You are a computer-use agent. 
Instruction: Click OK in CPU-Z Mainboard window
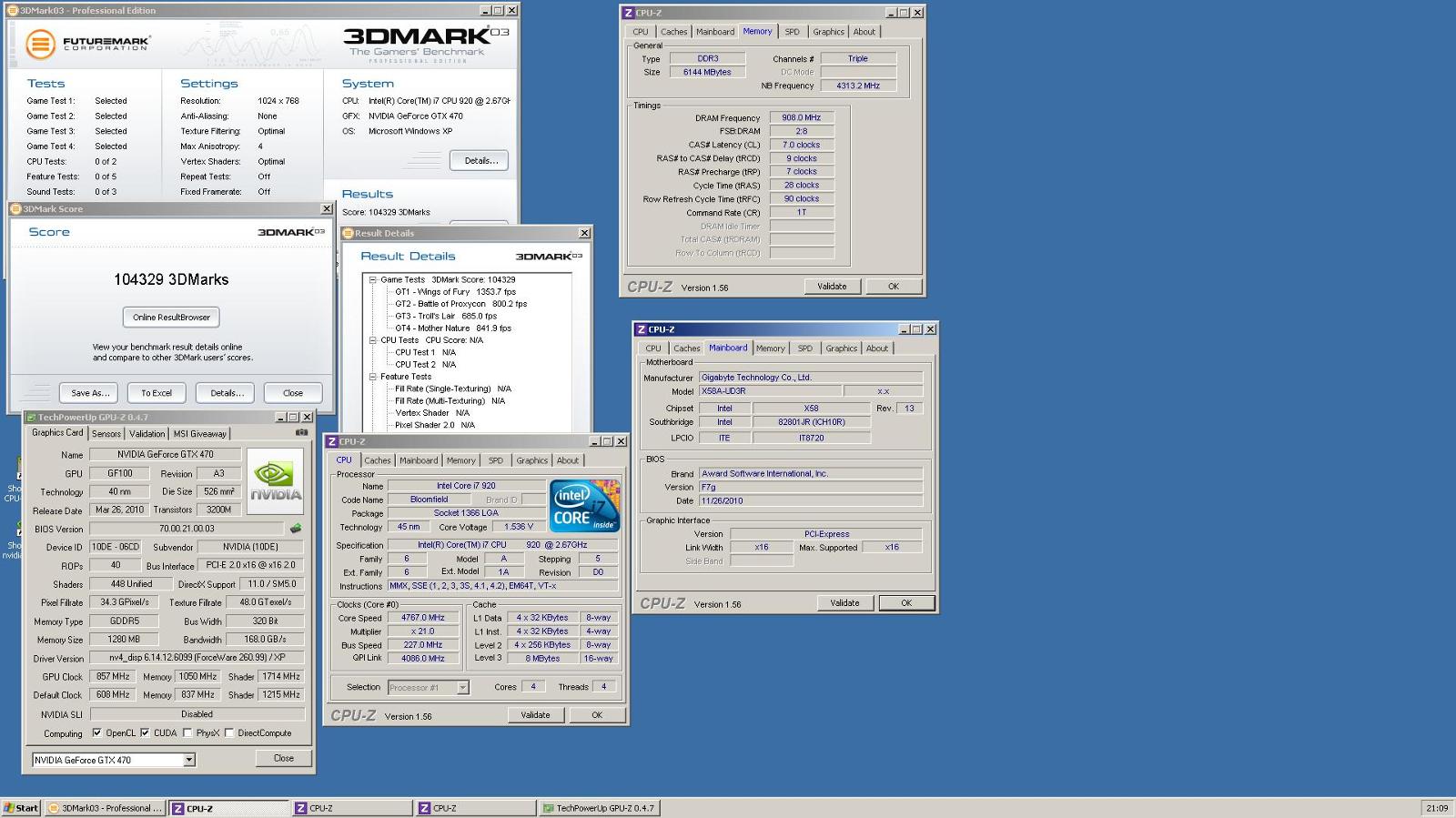click(906, 603)
